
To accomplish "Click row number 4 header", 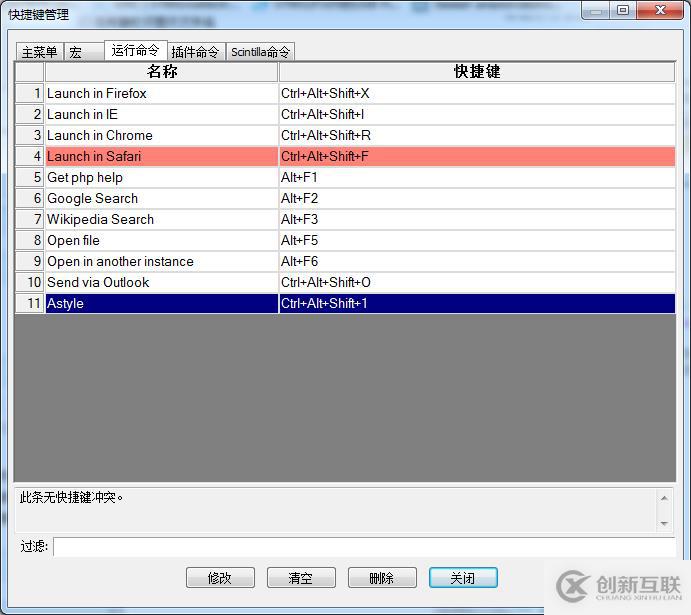I will click(30, 156).
